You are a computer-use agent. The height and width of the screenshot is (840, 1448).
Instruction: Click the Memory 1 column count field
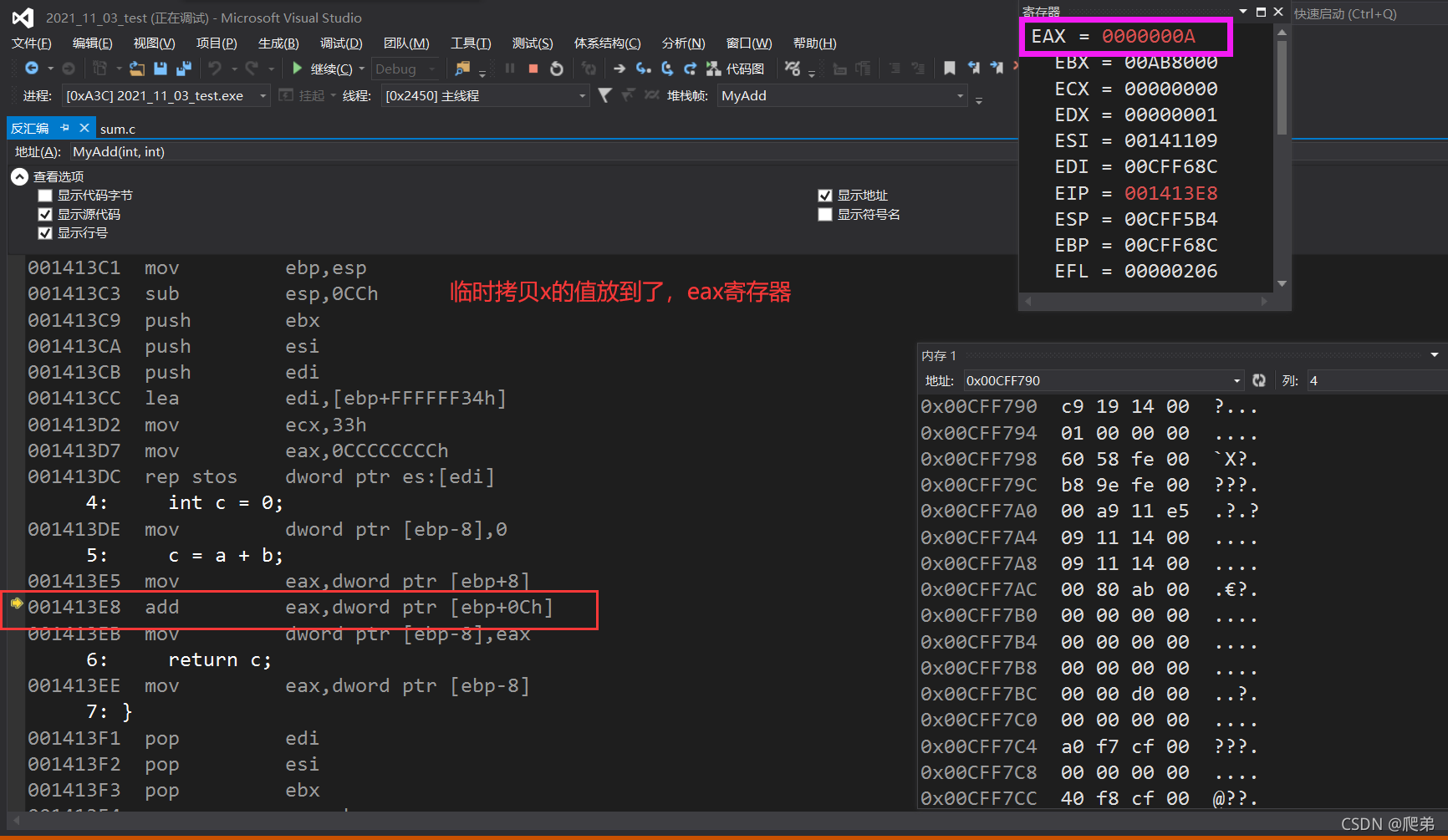point(1376,381)
